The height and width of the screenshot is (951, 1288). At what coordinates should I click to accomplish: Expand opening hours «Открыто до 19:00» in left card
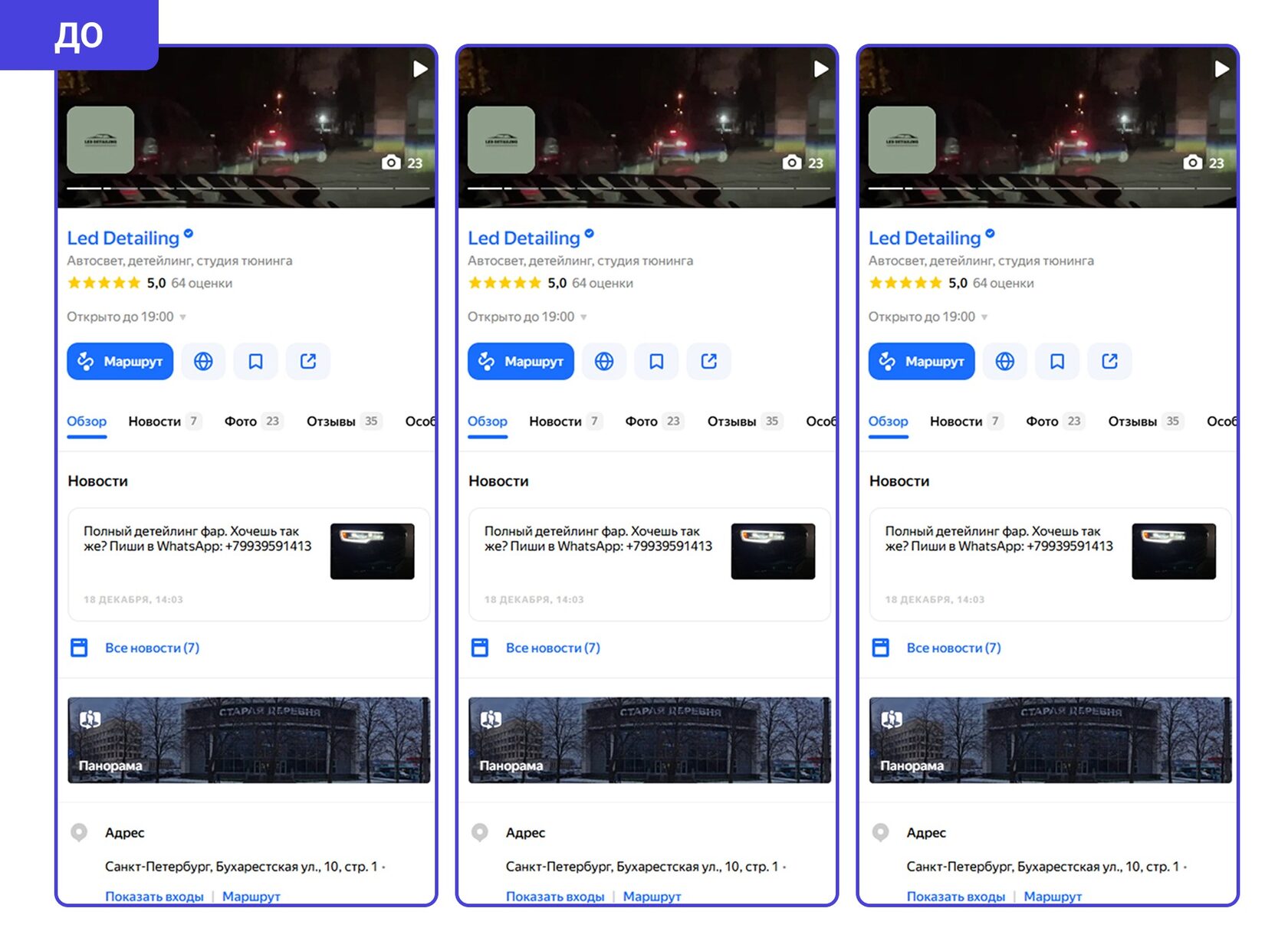127,316
